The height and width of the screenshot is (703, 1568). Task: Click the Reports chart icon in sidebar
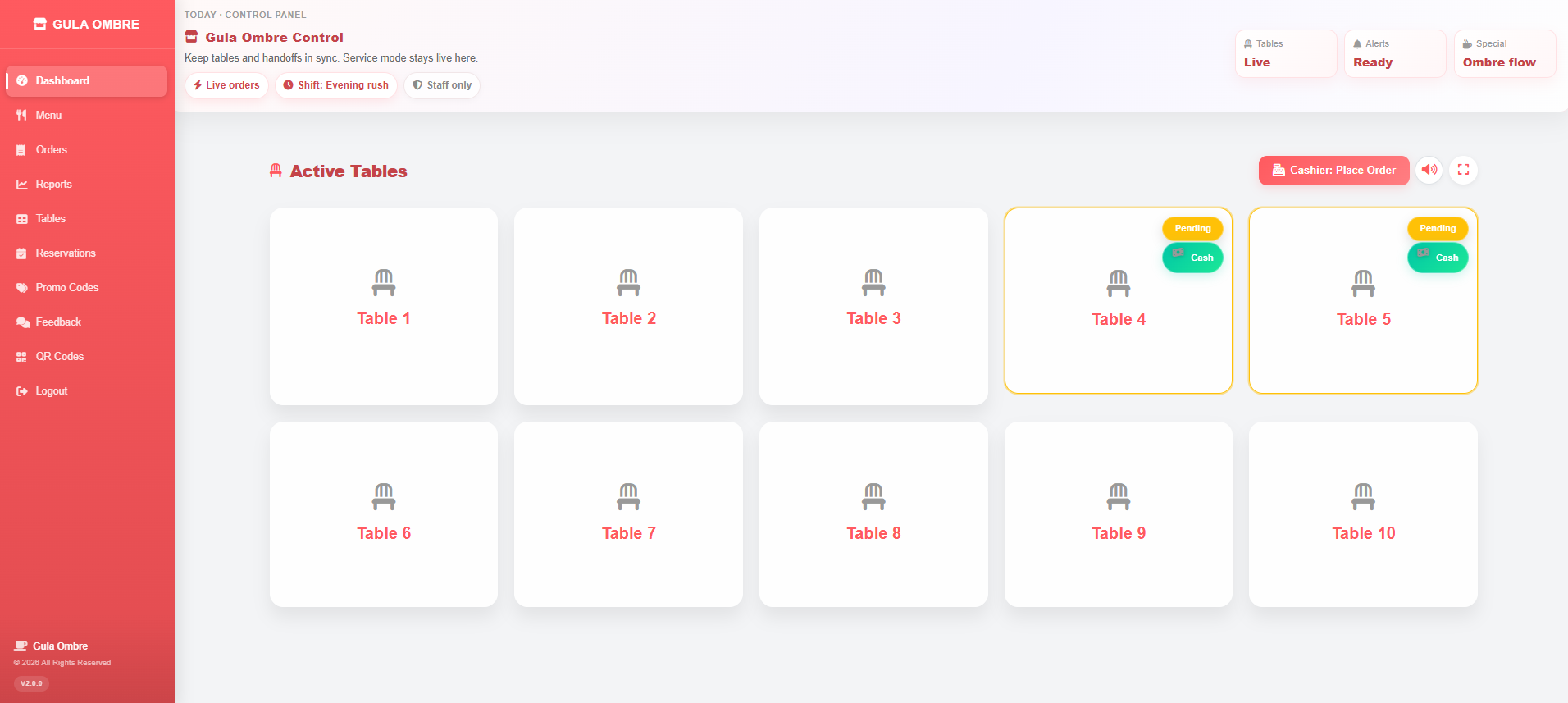22,185
